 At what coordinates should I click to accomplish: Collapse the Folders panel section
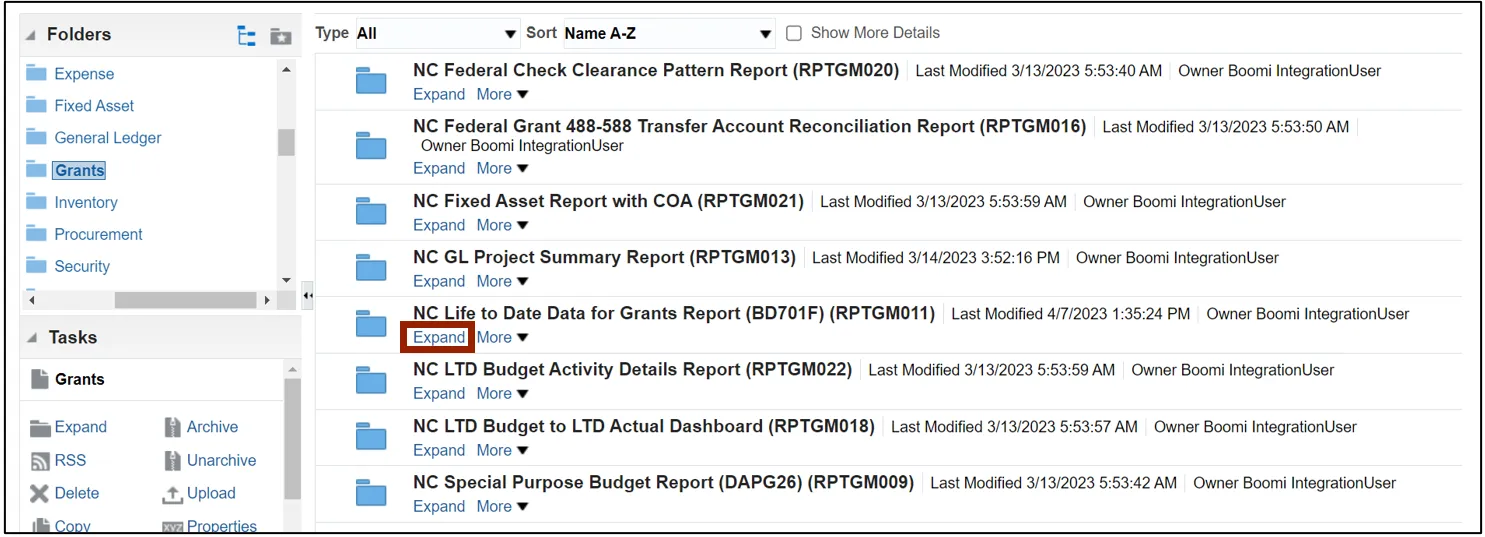30,35
